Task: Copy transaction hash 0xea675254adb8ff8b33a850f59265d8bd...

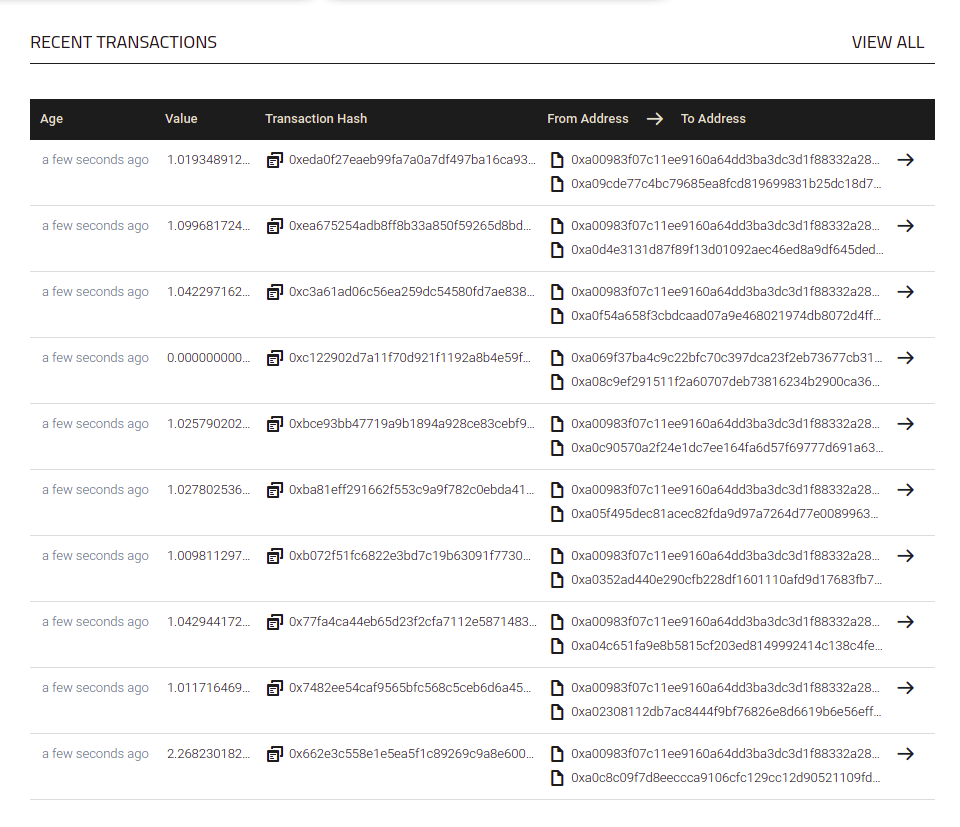Action: click(275, 226)
